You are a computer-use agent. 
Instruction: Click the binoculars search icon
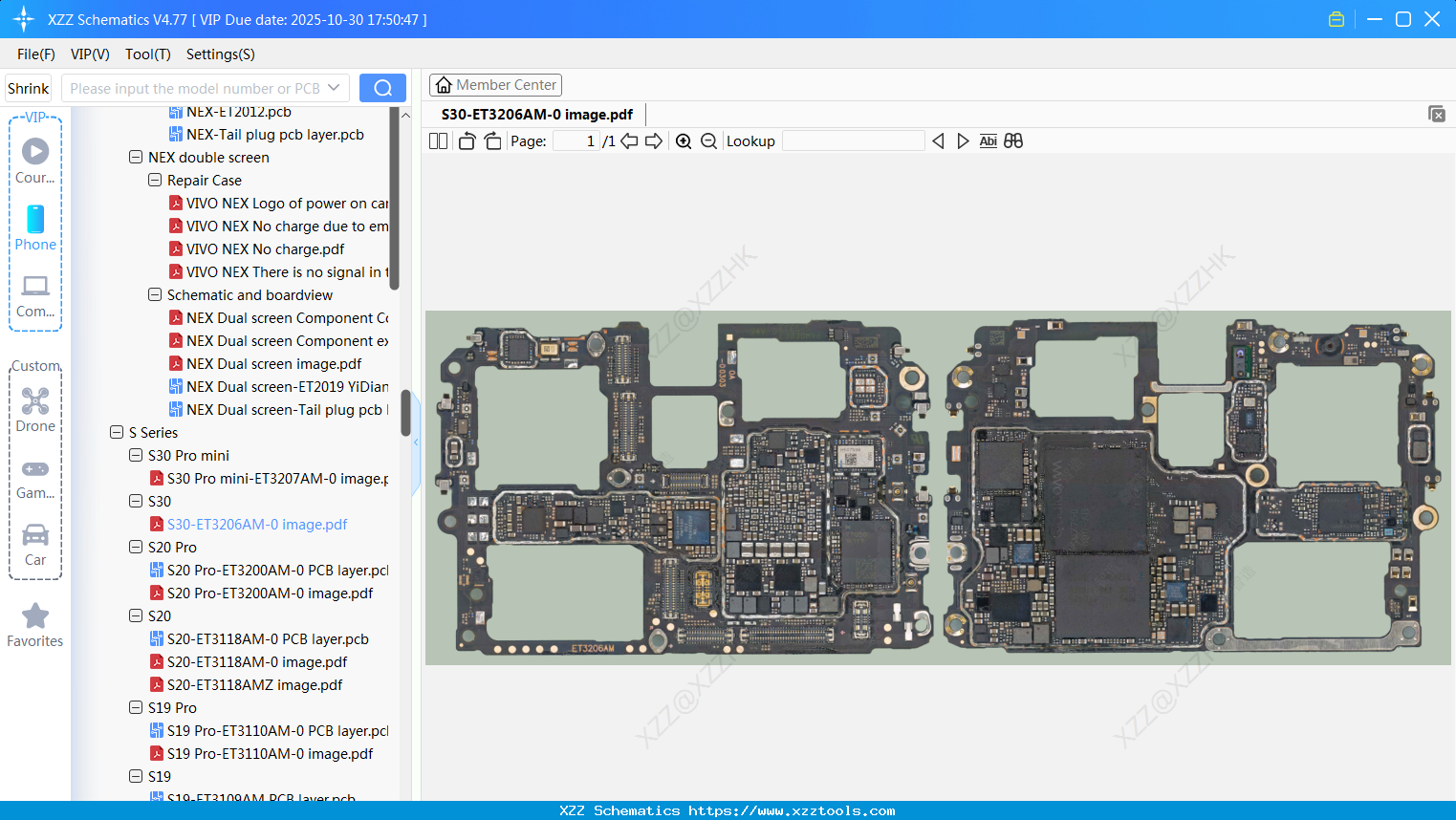pos(1013,140)
